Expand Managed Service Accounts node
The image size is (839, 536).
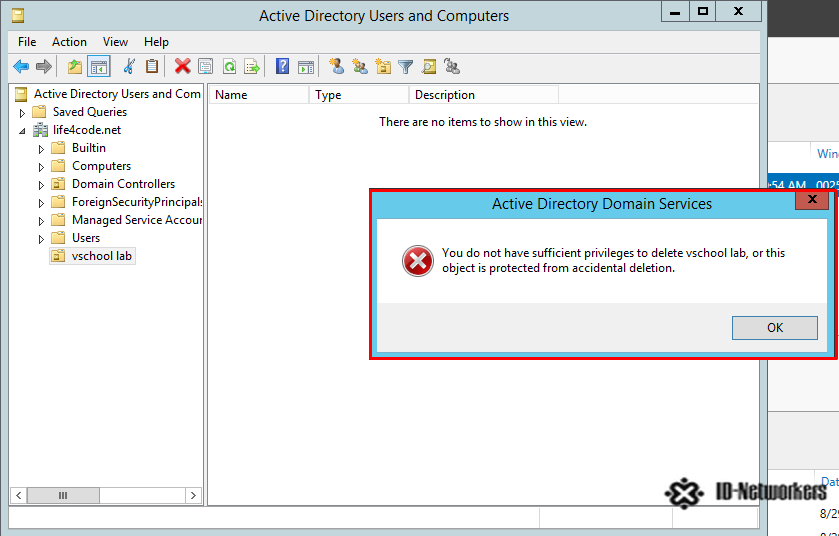click(x=41, y=221)
